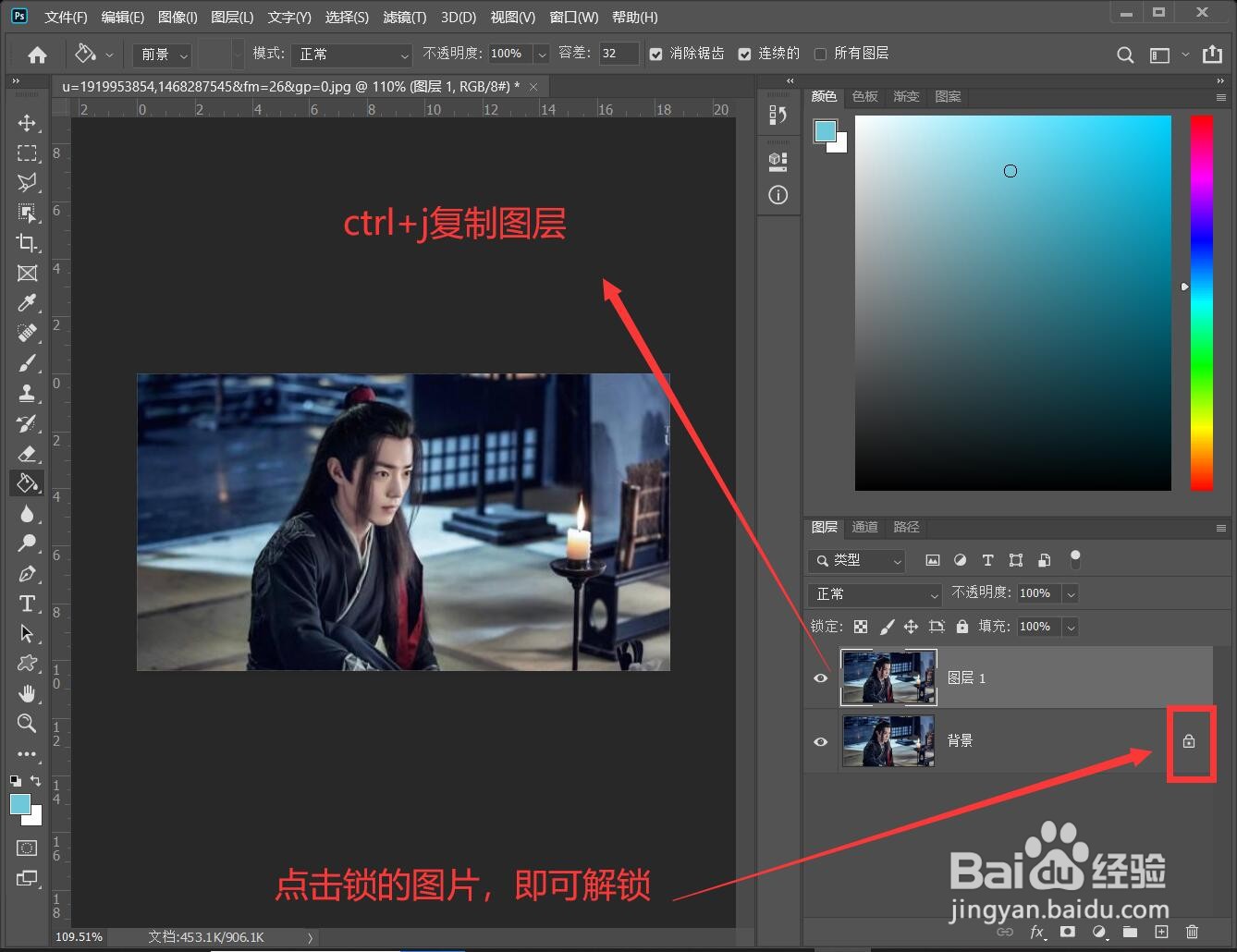The image size is (1237, 952).
Task: Open the workspace switcher dropdown
Action: (x=1170, y=55)
